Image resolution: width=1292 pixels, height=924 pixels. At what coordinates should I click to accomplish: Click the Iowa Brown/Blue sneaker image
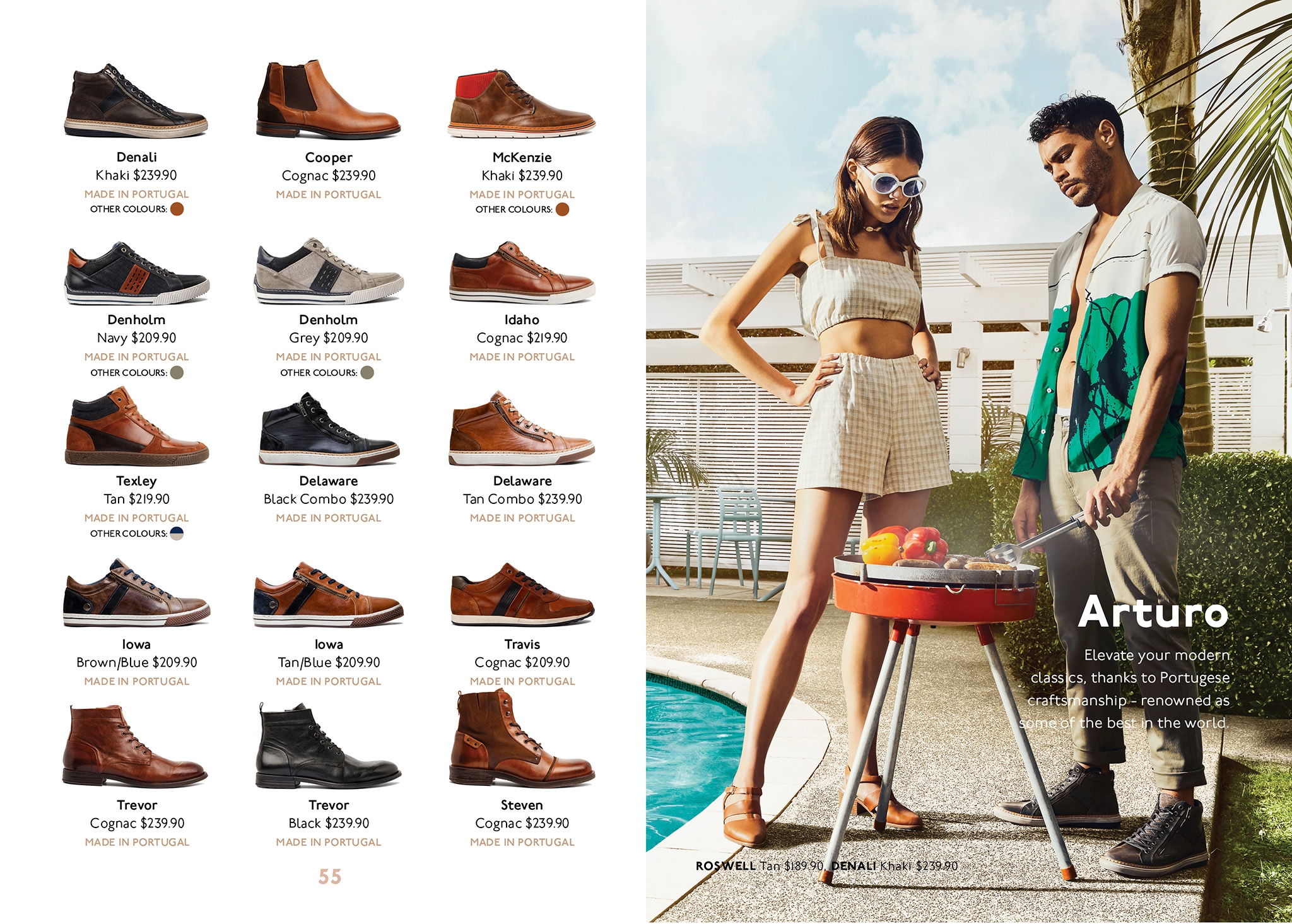[136, 593]
